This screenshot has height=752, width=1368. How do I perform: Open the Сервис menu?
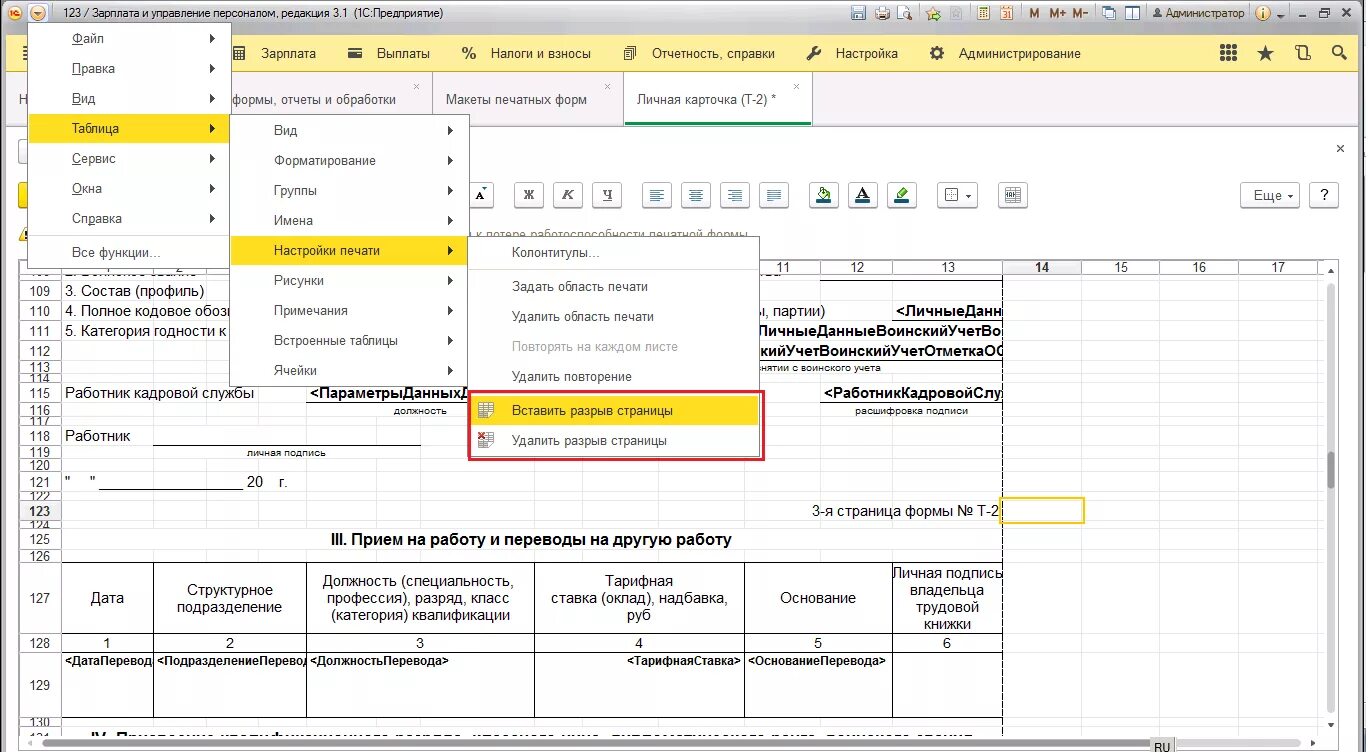click(129, 159)
